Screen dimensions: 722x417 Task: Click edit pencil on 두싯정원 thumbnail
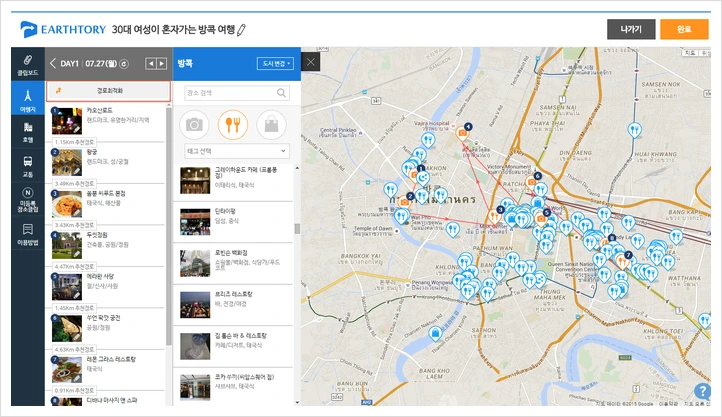pos(77,254)
